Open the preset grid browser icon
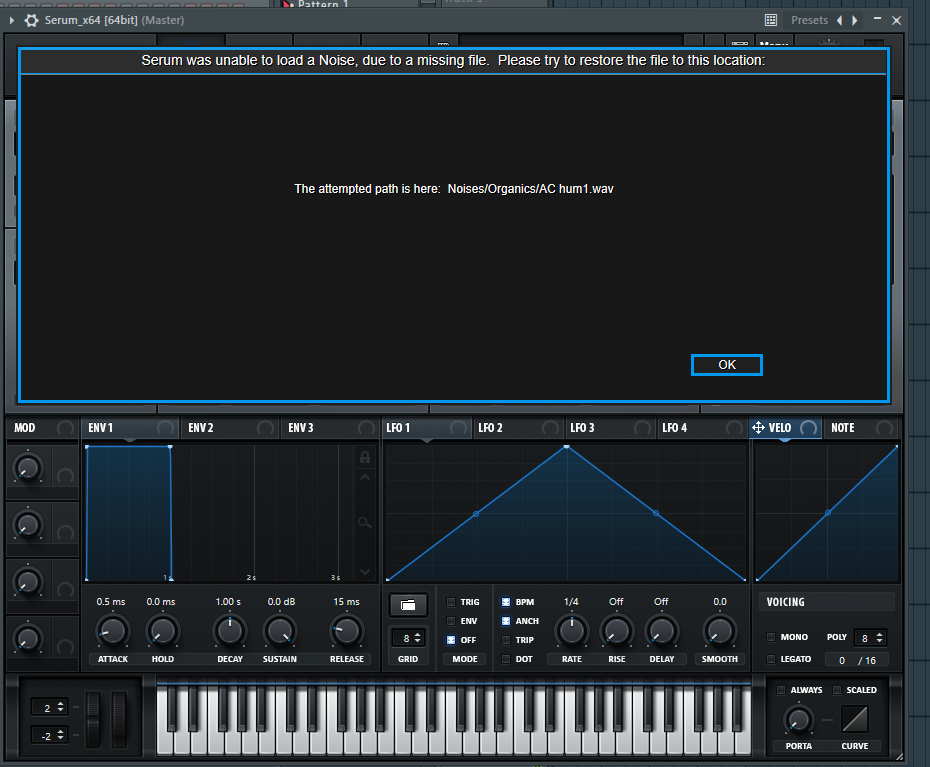Viewport: 930px width, 767px height. [770, 20]
